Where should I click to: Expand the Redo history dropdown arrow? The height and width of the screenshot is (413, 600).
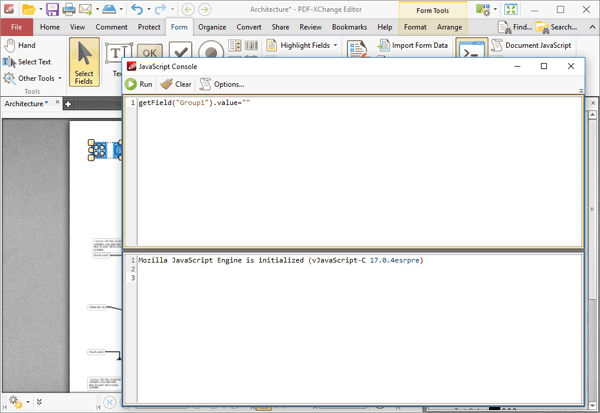click(172, 9)
